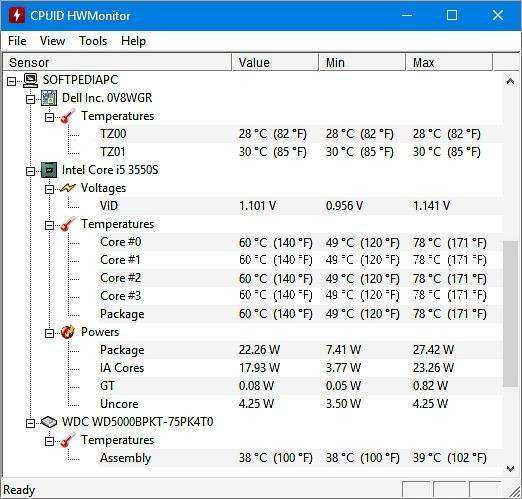Click the Intel Core i5 processor icon
This screenshot has height=499, width=522.
[x=49, y=170]
